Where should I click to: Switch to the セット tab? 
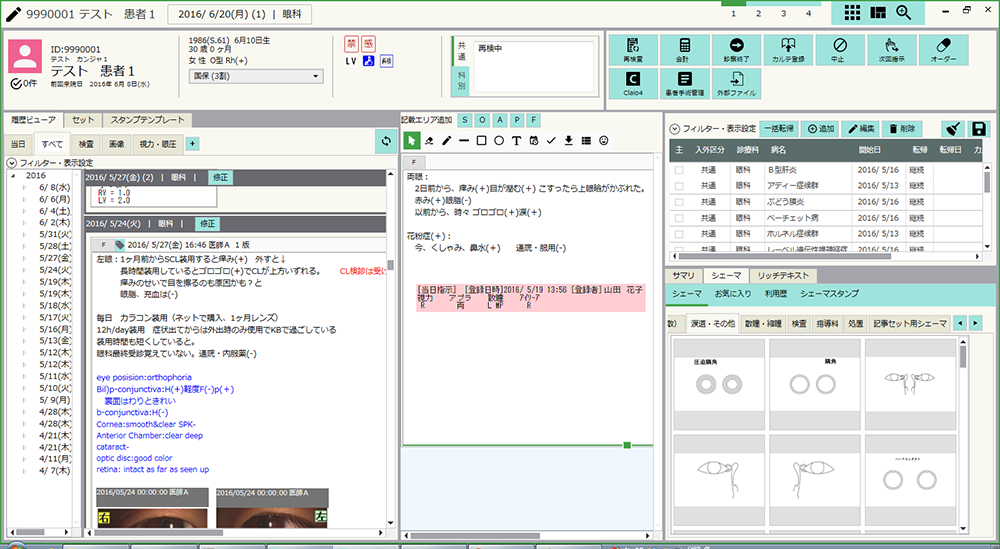click(82, 120)
